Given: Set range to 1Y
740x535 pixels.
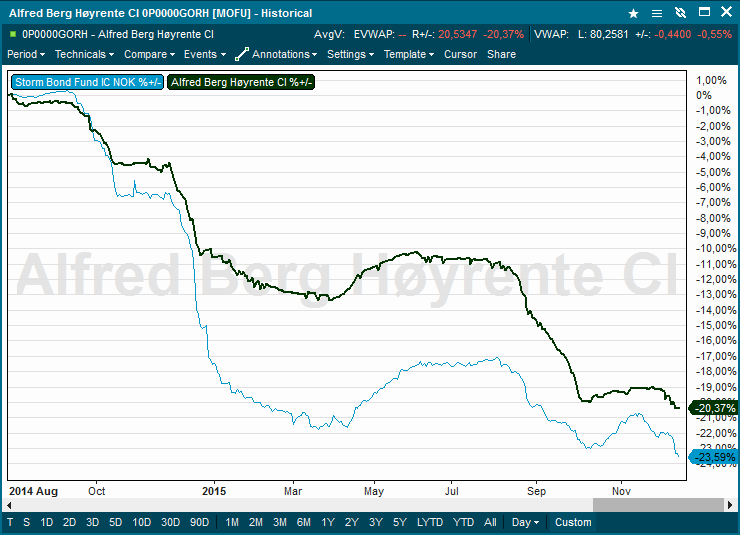Looking at the screenshot, I should [x=328, y=522].
